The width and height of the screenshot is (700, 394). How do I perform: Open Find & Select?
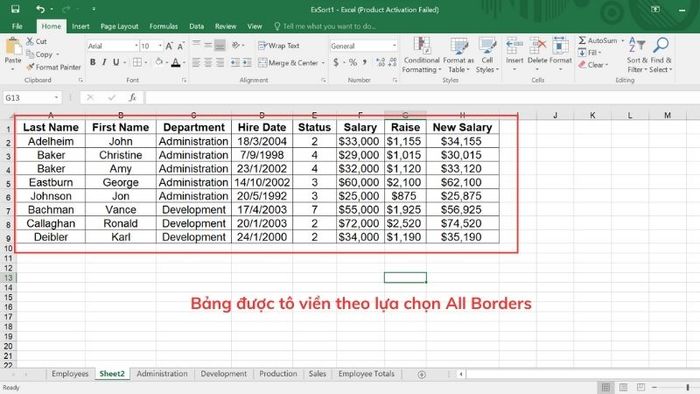(x=661, y=55)
